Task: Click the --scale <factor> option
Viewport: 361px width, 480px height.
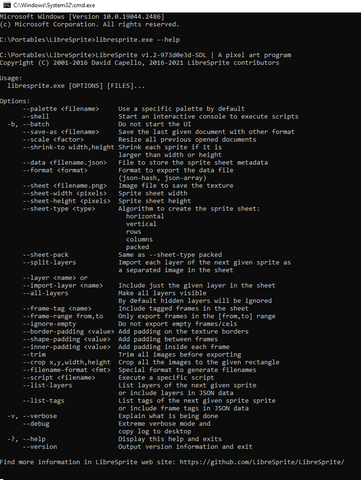Action: click(x=53, y=139)
